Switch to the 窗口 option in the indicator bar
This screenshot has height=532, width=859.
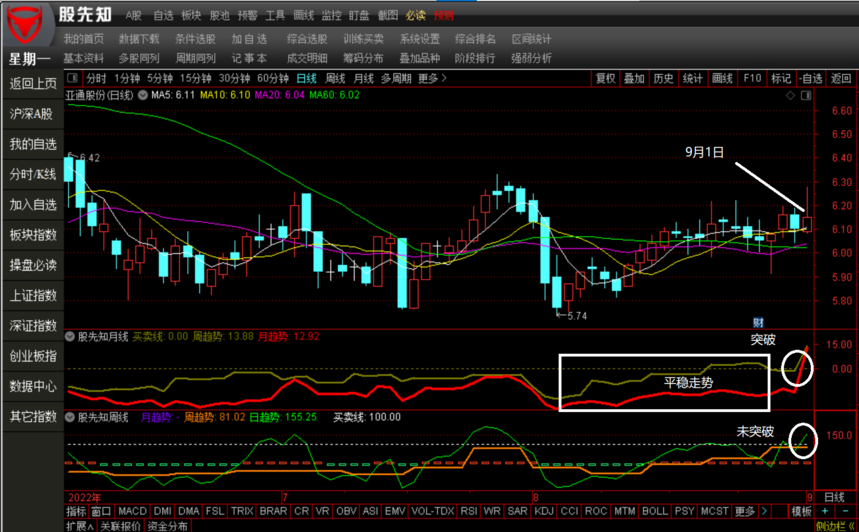[x=101, y=511]
